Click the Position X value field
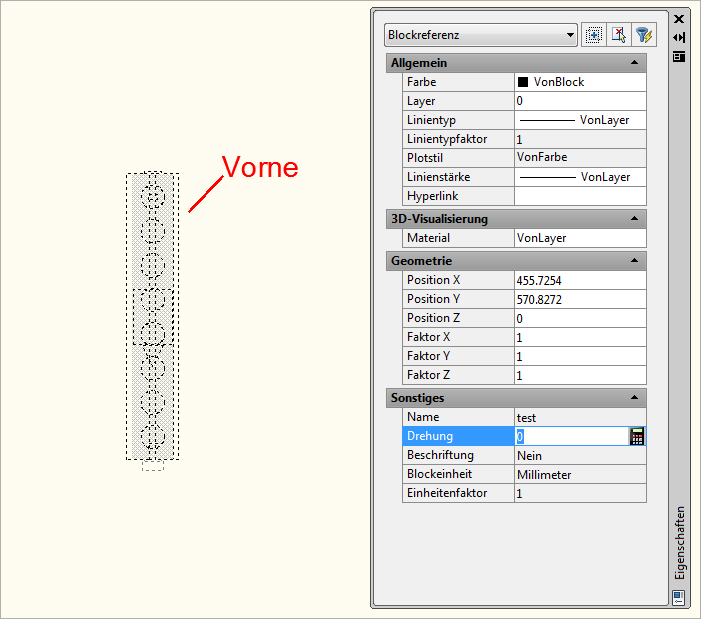 [x=580, y=281]
